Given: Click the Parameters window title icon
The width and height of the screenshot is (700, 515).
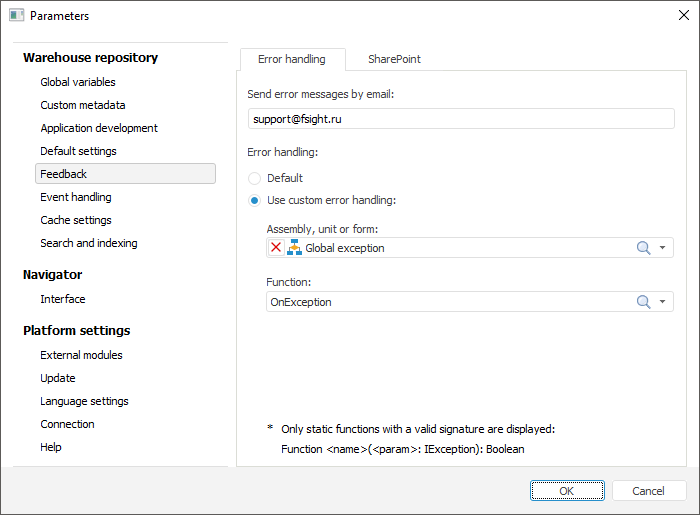Looking at the screenshot, I should [16, 16].
